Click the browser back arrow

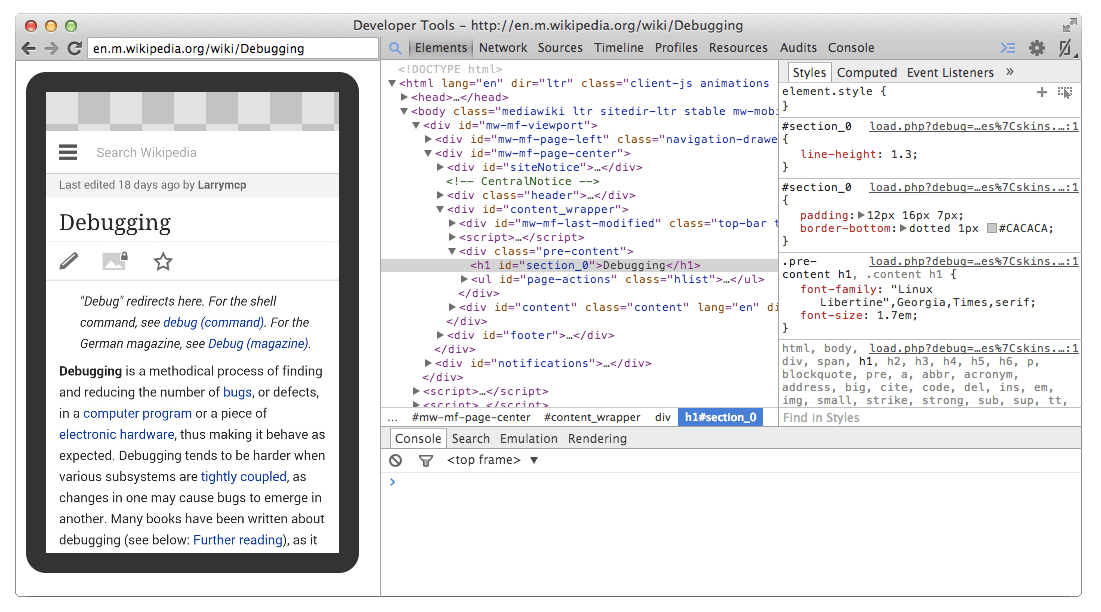(28, 48)
